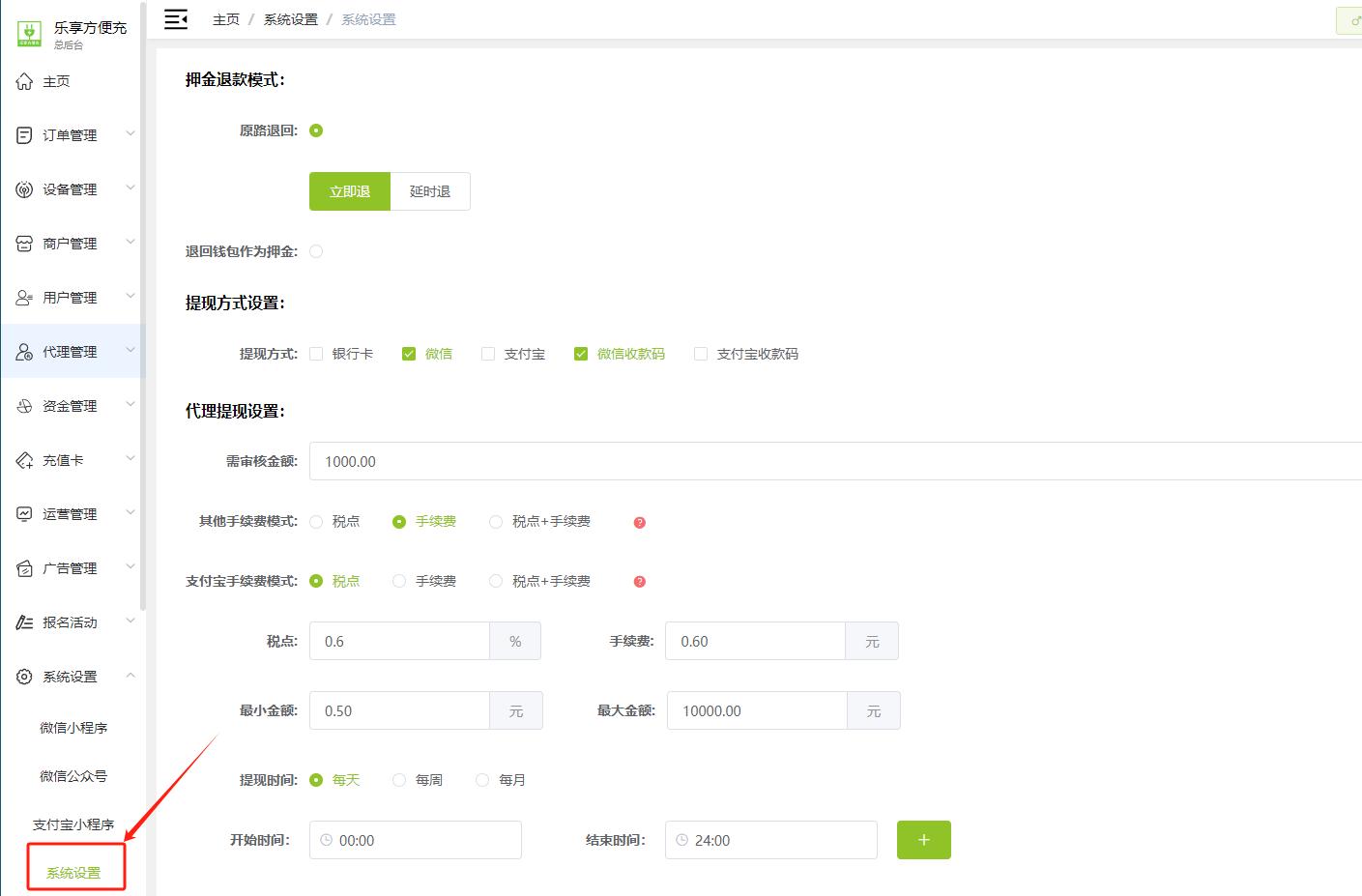Screen dimensions: 1362x896
Task: Click the 系统设置 gear icon
Action: coord(24,677)
